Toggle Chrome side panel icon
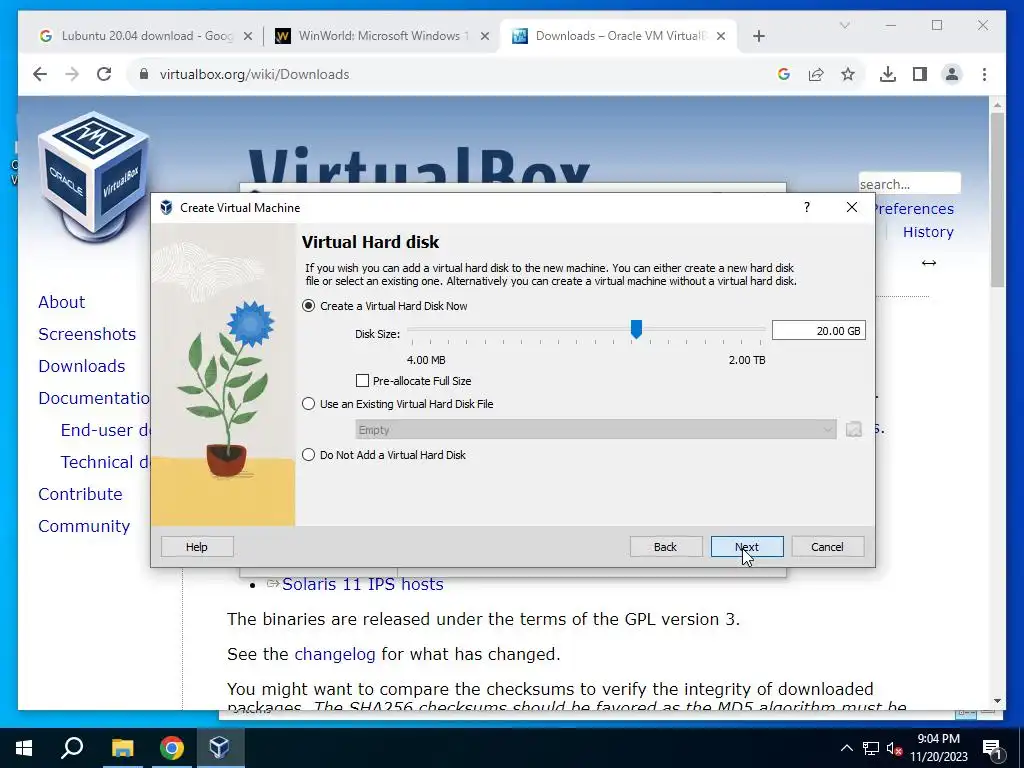The image size is (1024, 768). (x=920, y=74)
